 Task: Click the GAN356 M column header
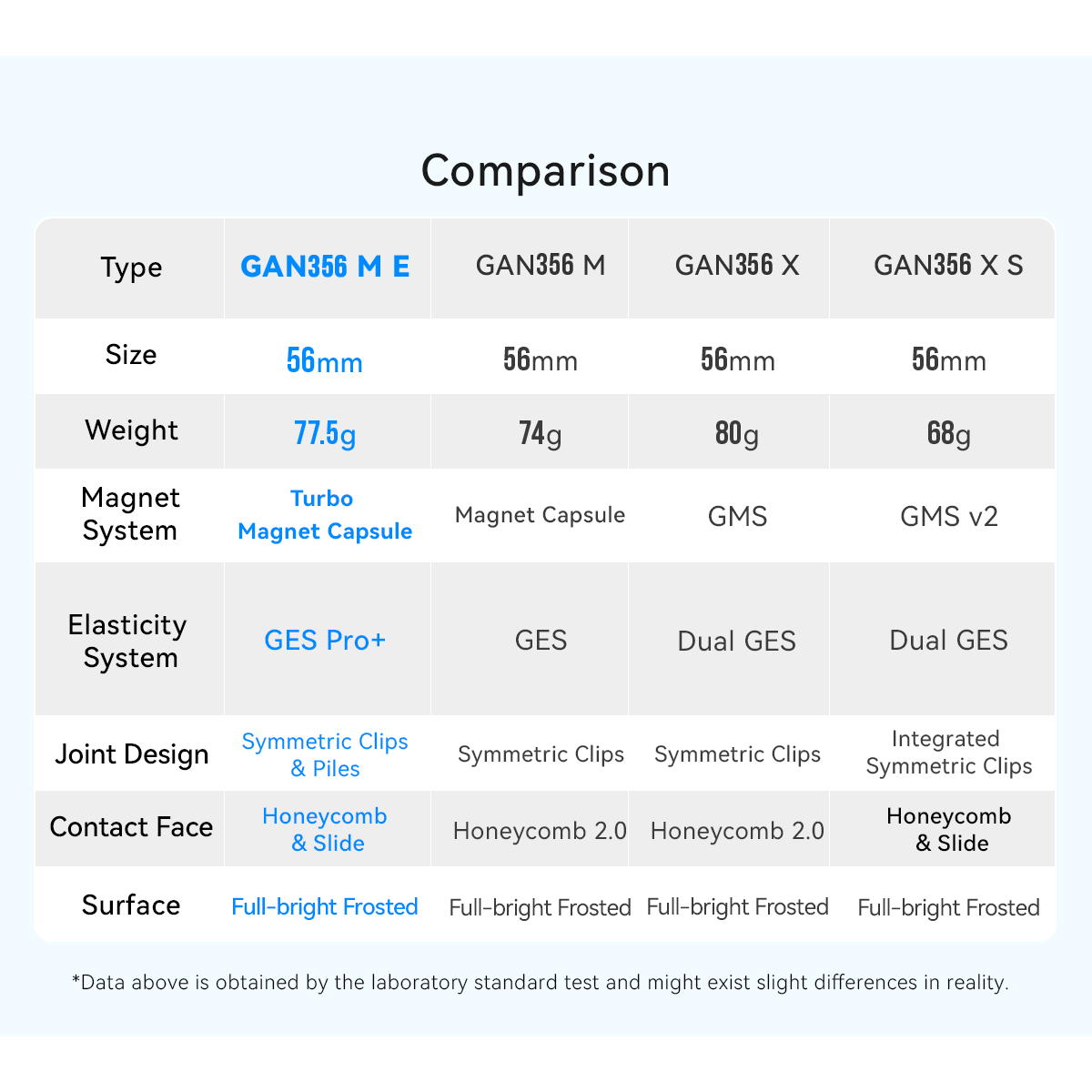coord(541,266)
